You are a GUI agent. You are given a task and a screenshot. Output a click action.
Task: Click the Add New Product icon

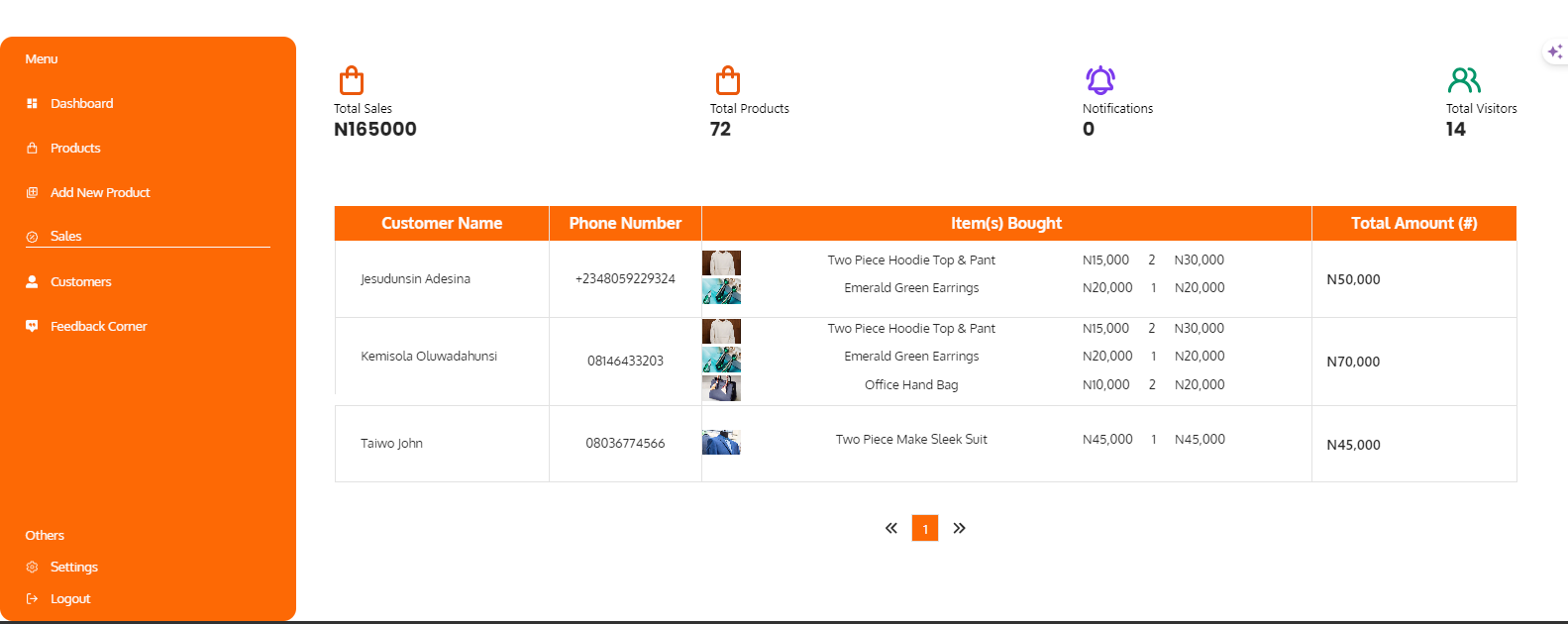coord(32,192)
